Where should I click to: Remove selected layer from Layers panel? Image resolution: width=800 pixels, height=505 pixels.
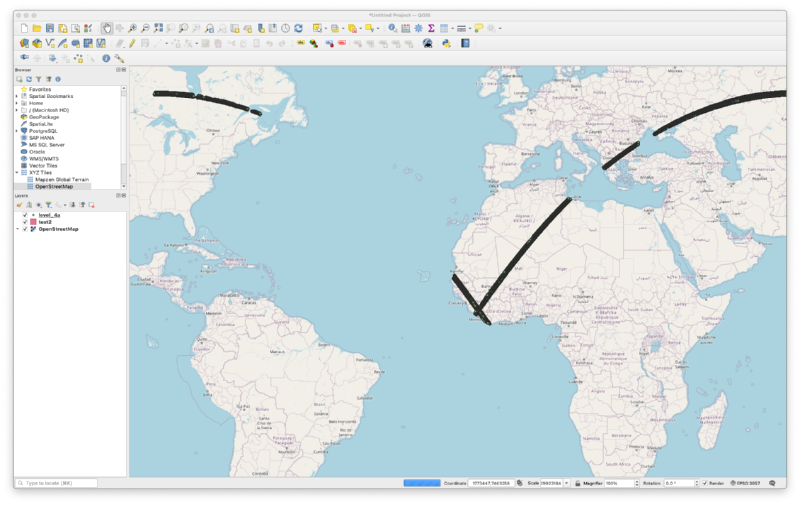coord(92,205)
